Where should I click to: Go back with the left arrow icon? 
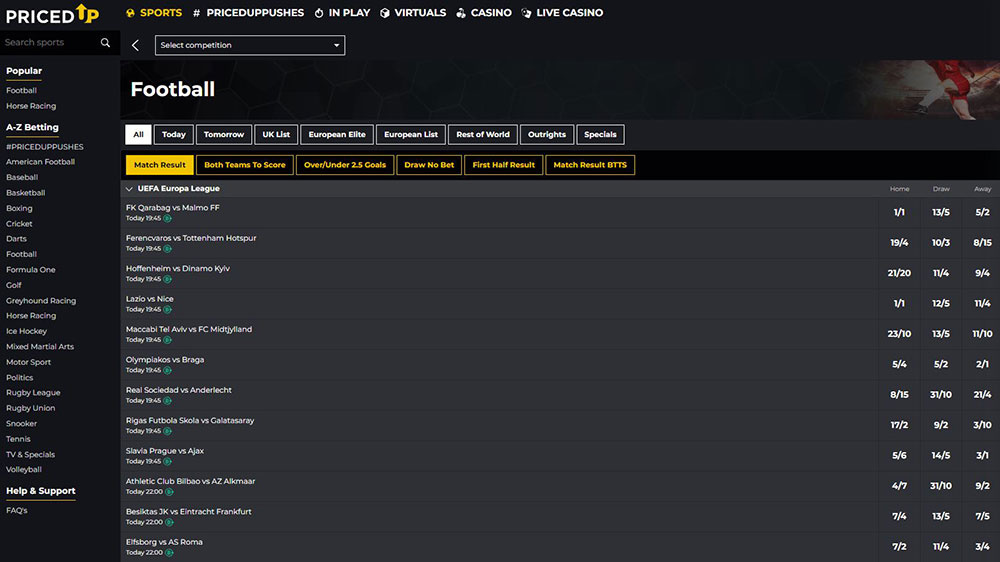pos(135,45)
